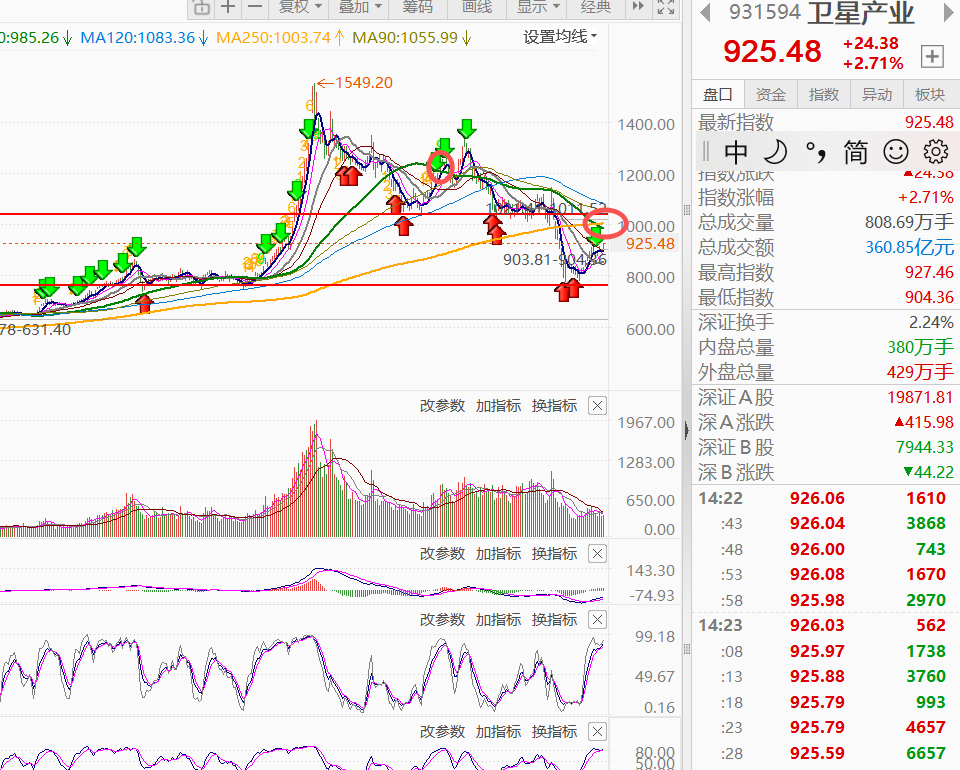Click the 筹码 chip distribution button
The image size is (960, 770).
418,7
